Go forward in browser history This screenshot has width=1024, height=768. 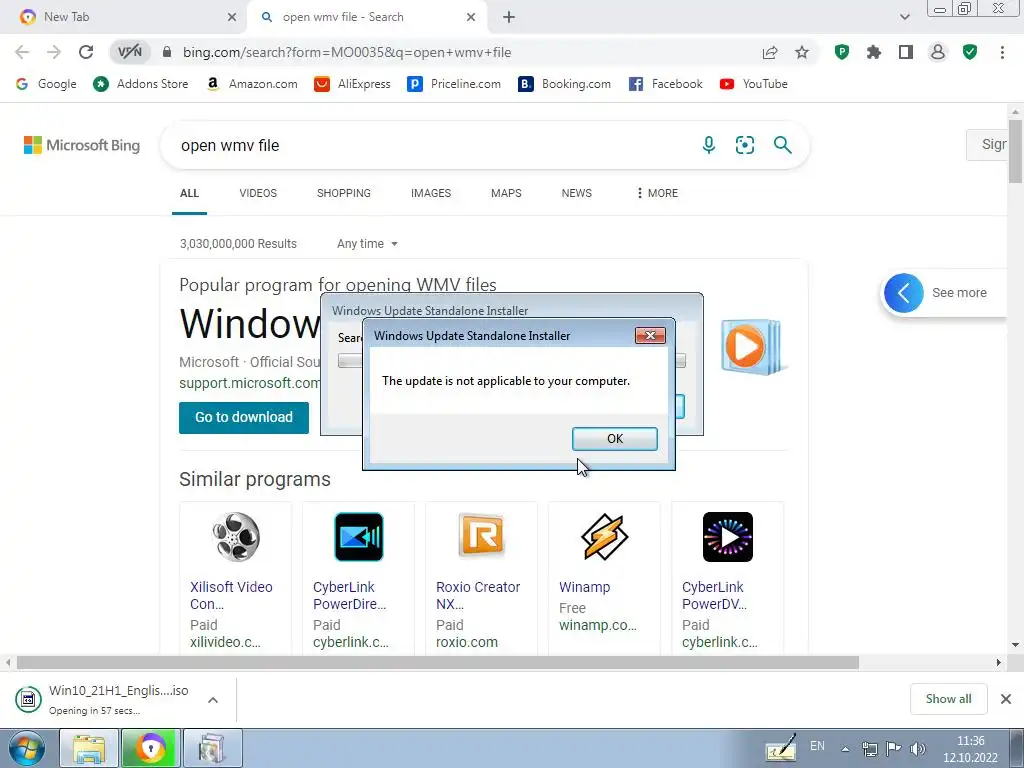coord(54,52)
